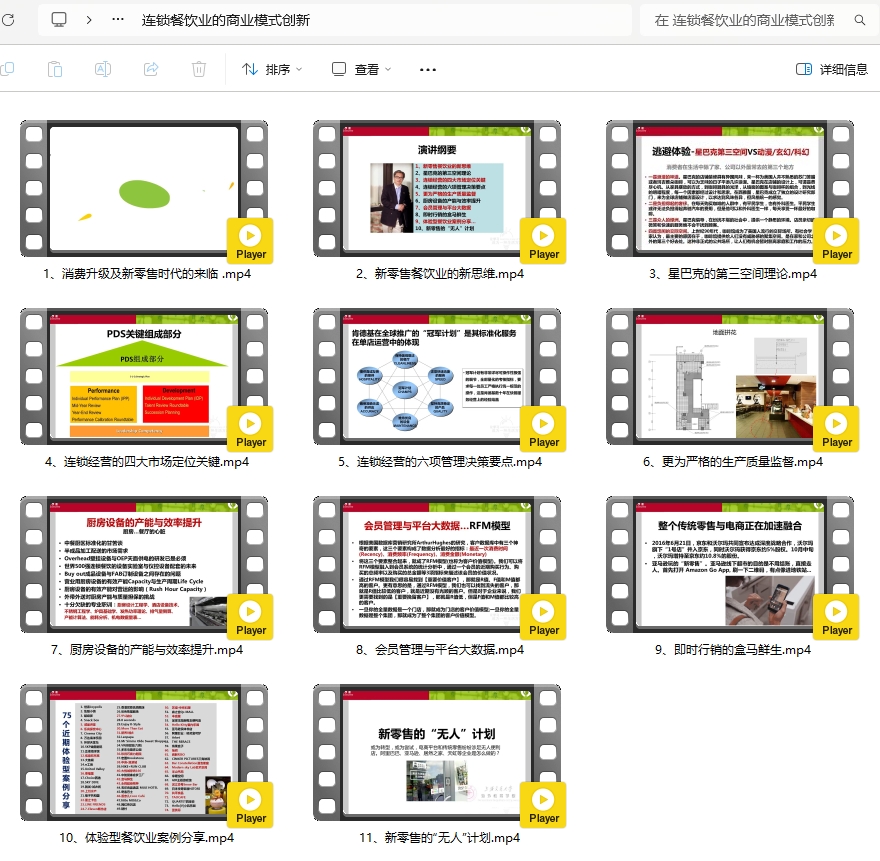Click the rename icon in the toolbar
This screenshot has width=880, height=861.
(x=102, y=69)
